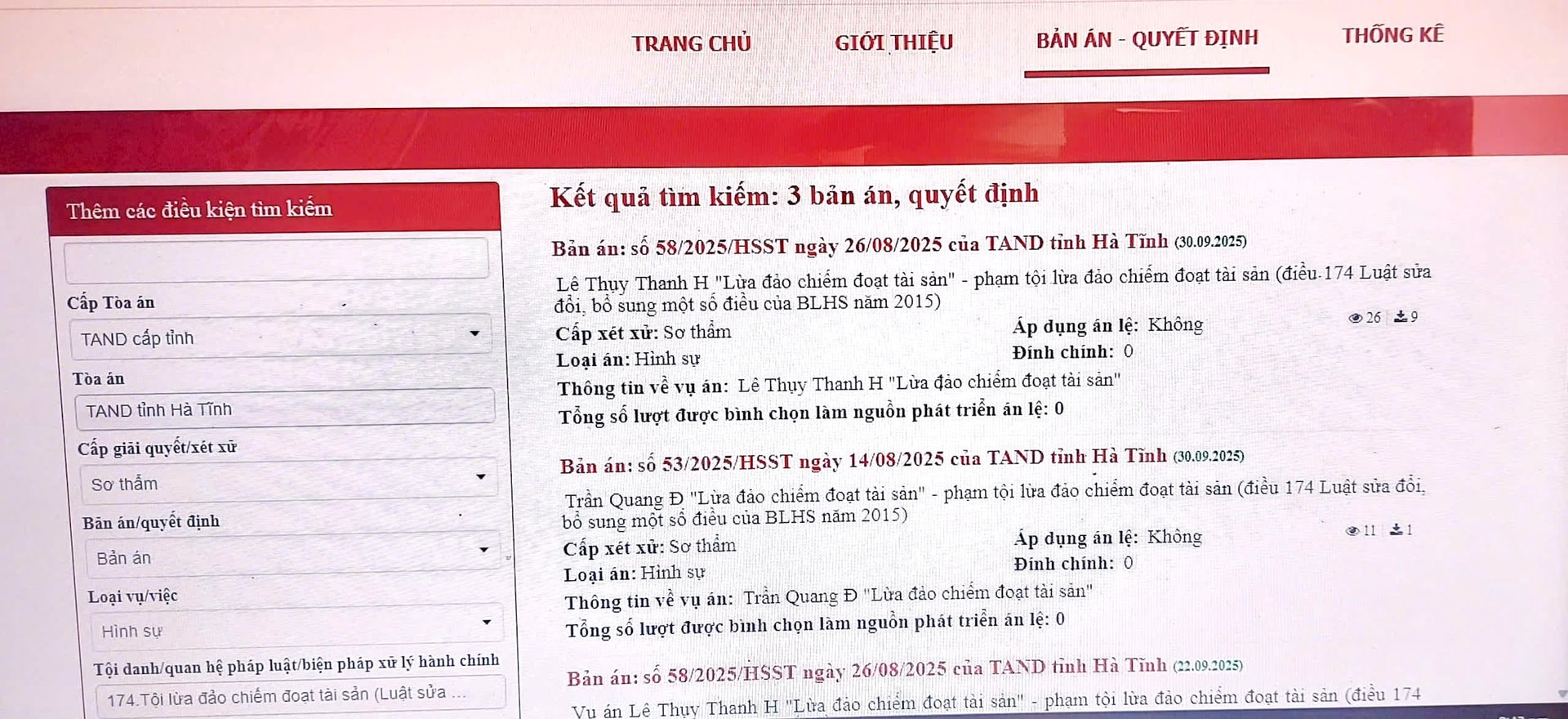Click the Tội danh field with 174.Tội lừa đảo
Image resolution: width=1568 pixels, height=719 pixels.
click(x=298, y=696)
